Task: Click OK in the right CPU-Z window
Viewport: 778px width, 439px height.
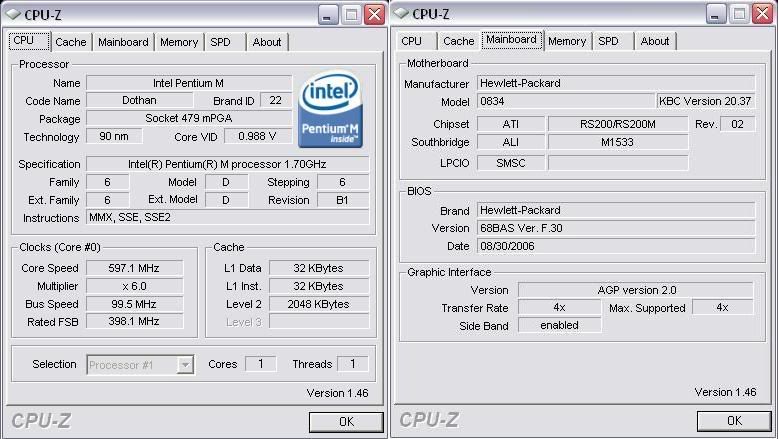Action: 734,421
